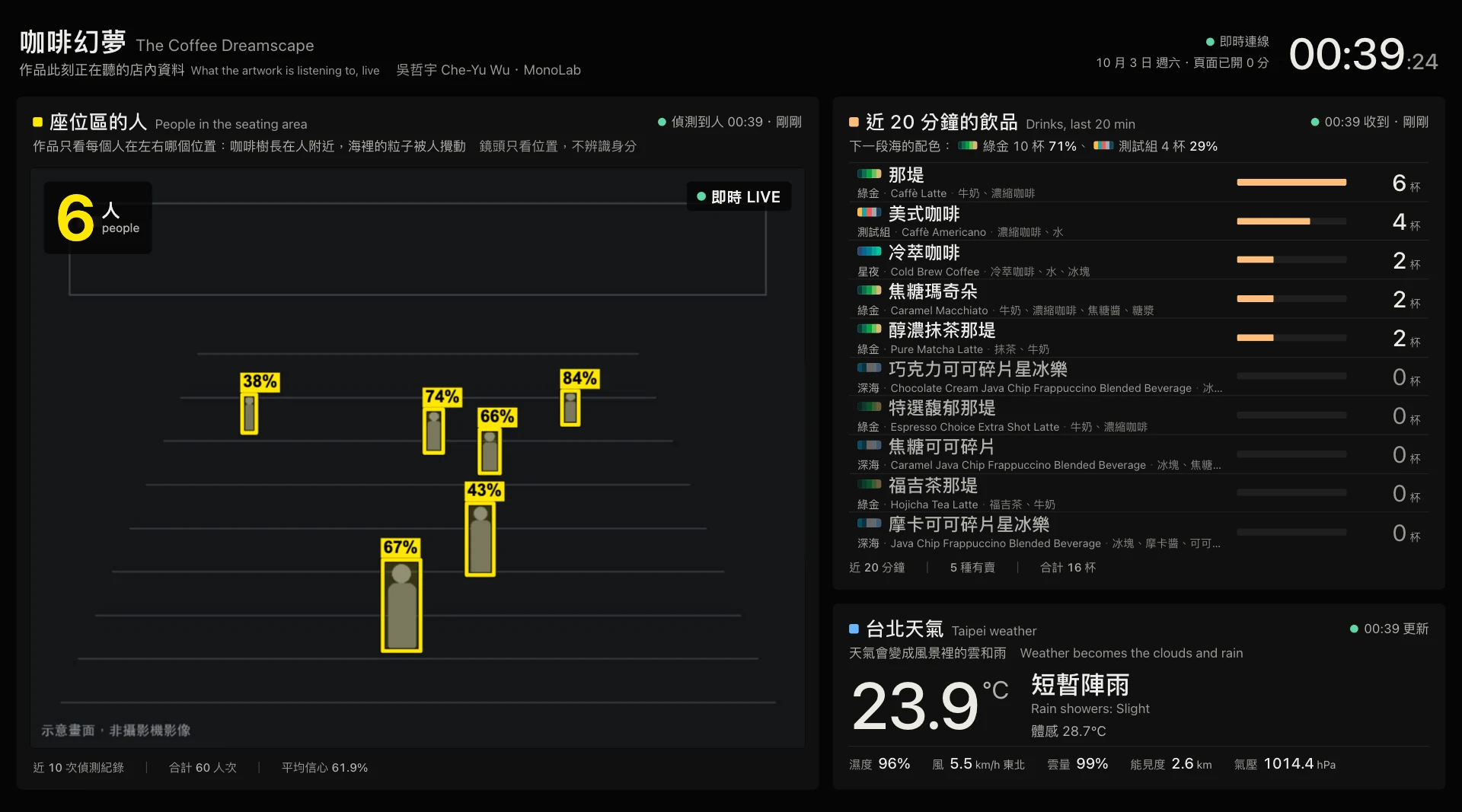Click the swatch icon beside 福吉茶那堤
The width and height of the screenshot is (1462, 812).
[869, 484]
